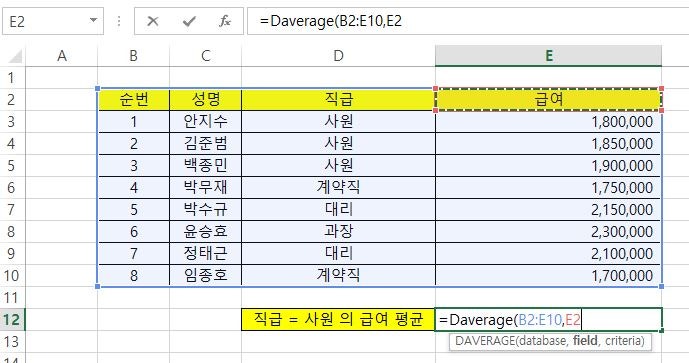Select column A header

point(62,56)
